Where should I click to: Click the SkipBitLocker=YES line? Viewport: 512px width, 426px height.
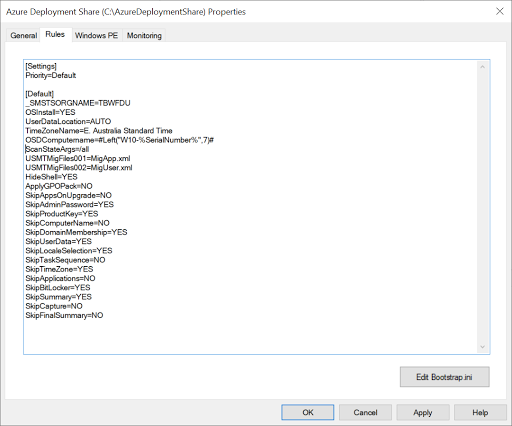tap(58, 287)
